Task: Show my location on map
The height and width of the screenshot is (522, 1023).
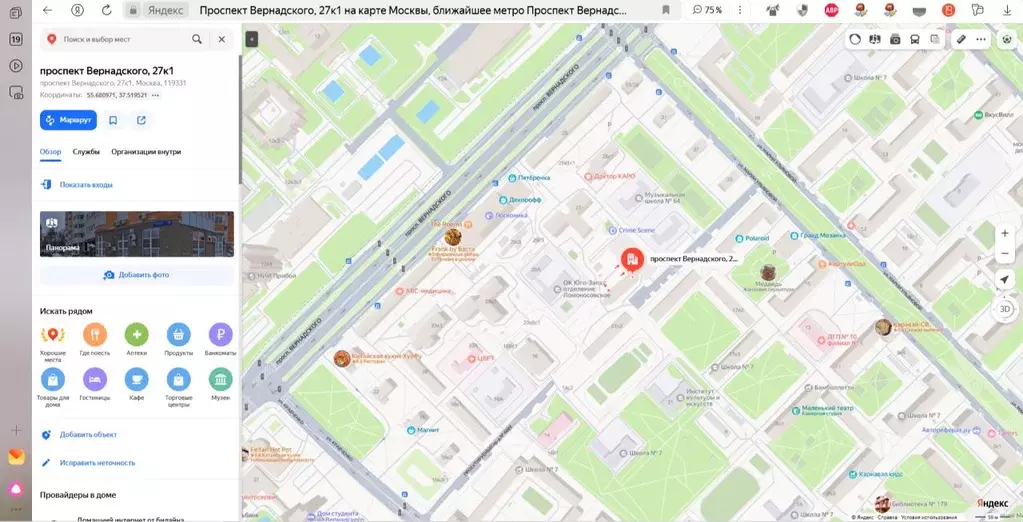Action: 1005,279
